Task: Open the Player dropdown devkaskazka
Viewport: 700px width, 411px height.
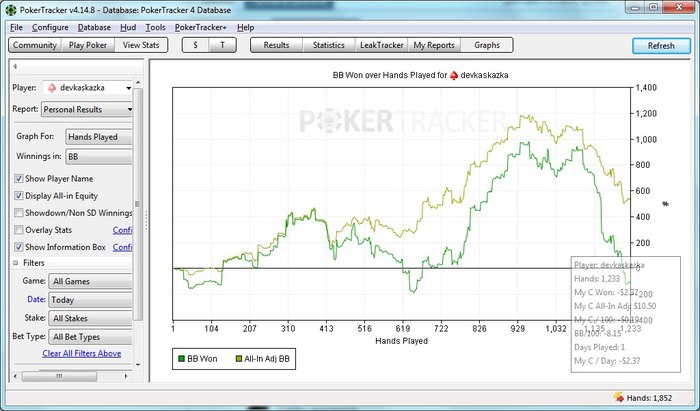Action: click(88, 88)
